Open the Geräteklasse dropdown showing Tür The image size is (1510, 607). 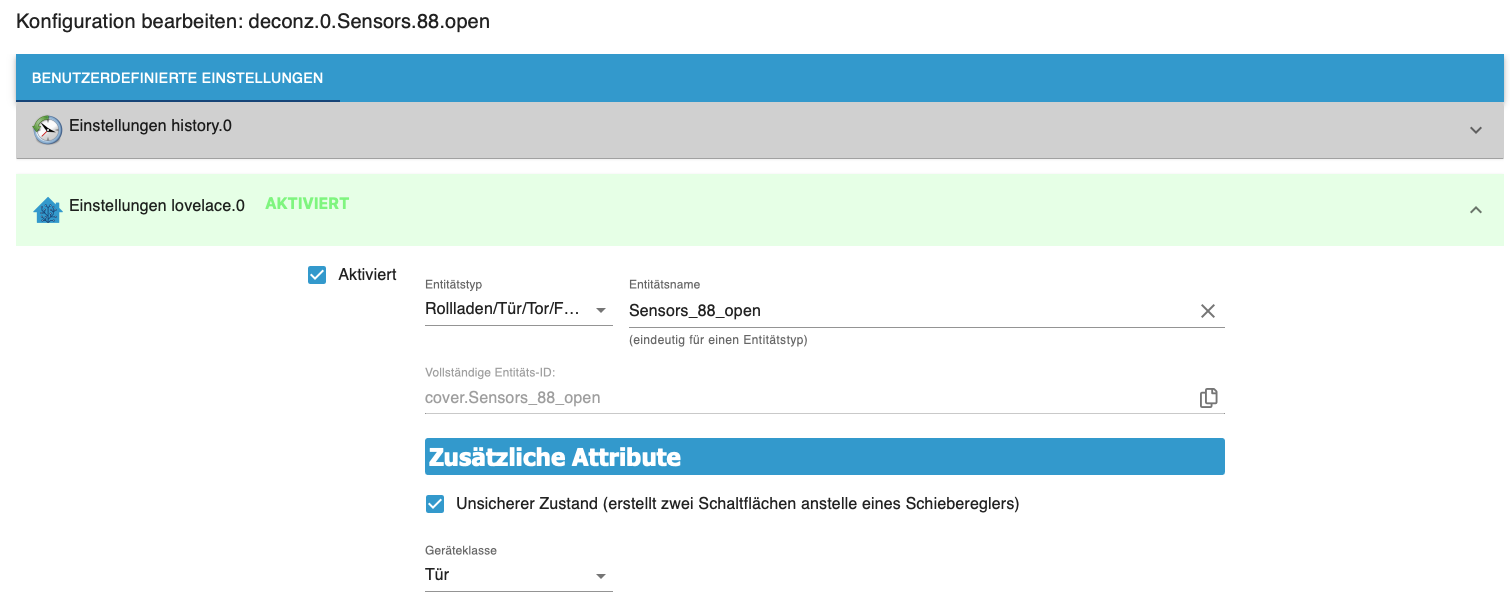point(518,576)
